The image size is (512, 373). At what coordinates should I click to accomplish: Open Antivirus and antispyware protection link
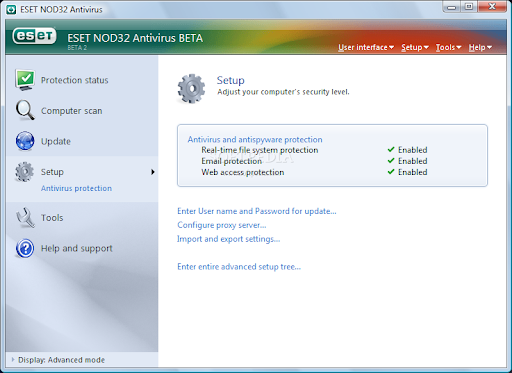pyautogui.click(x=255, y=139)
